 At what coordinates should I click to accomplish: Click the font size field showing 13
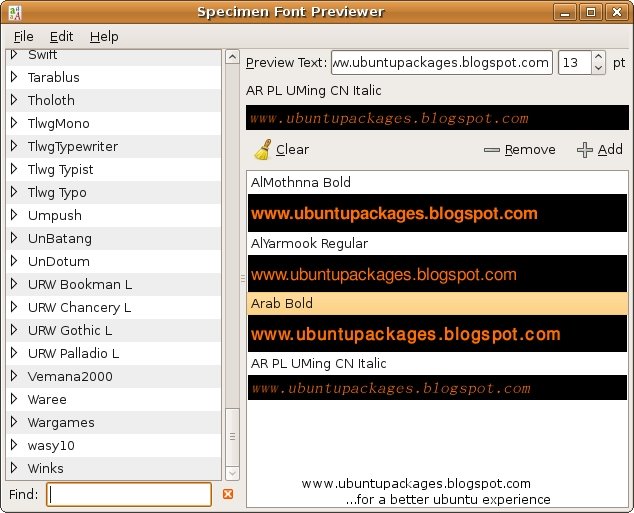pyautogui.click(x=575, y=63)
